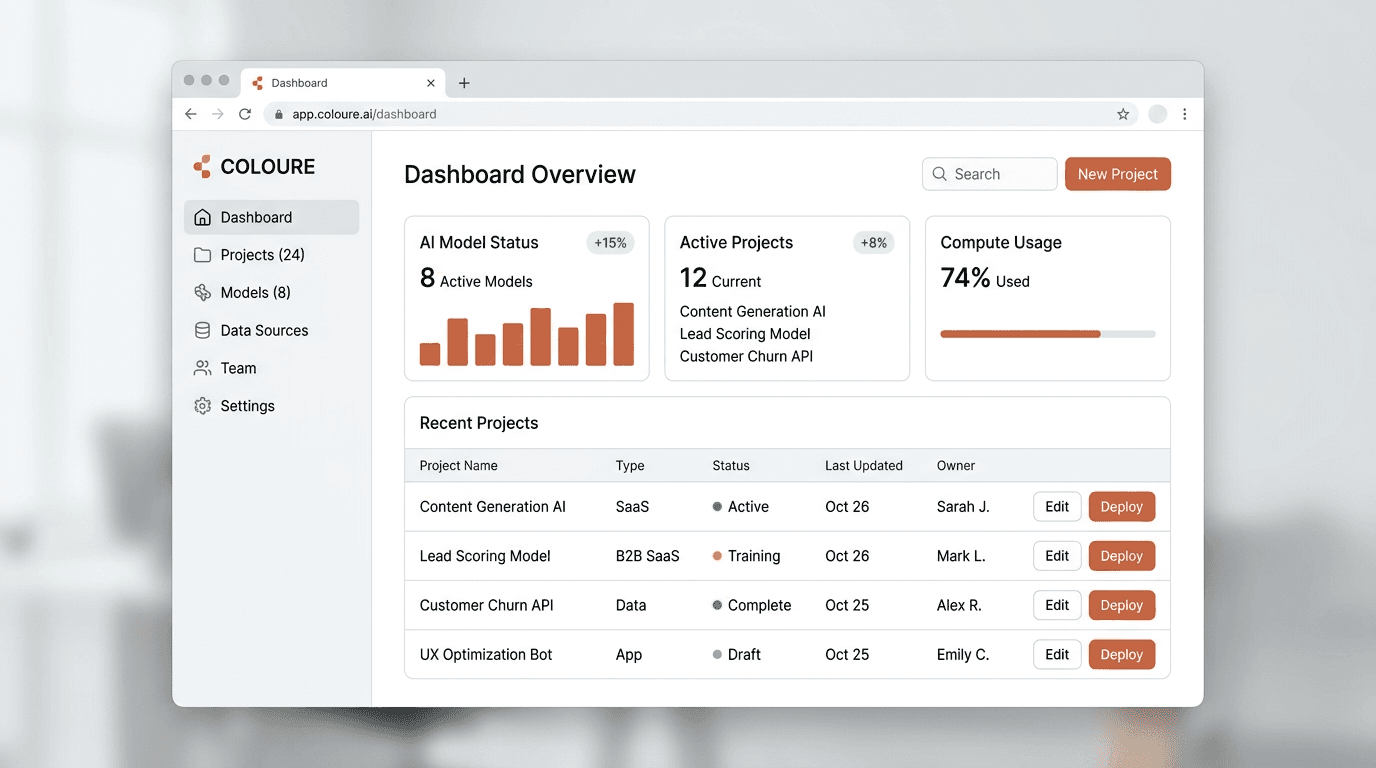The height and width of the screenshot is (768, 1376).
Task: Click the New Project button
Action: click(1118, 174)
